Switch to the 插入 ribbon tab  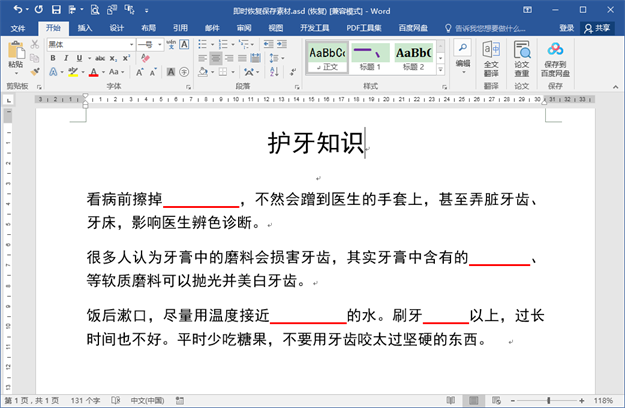click(x=85, y=28)
